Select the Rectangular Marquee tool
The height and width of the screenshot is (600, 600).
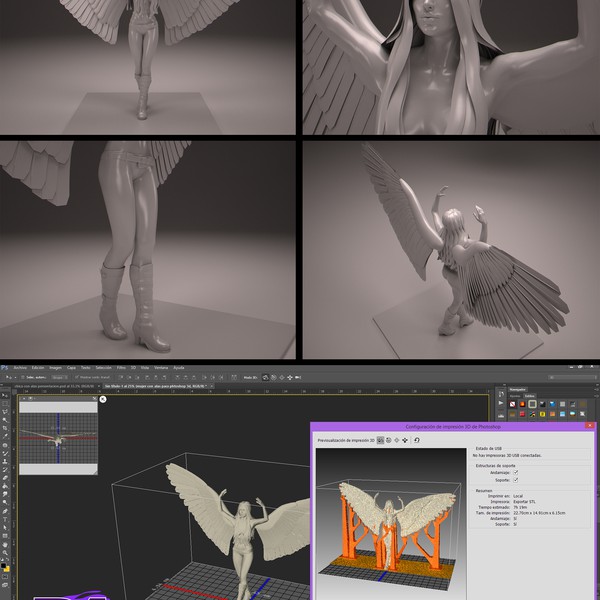click(5, 404)
